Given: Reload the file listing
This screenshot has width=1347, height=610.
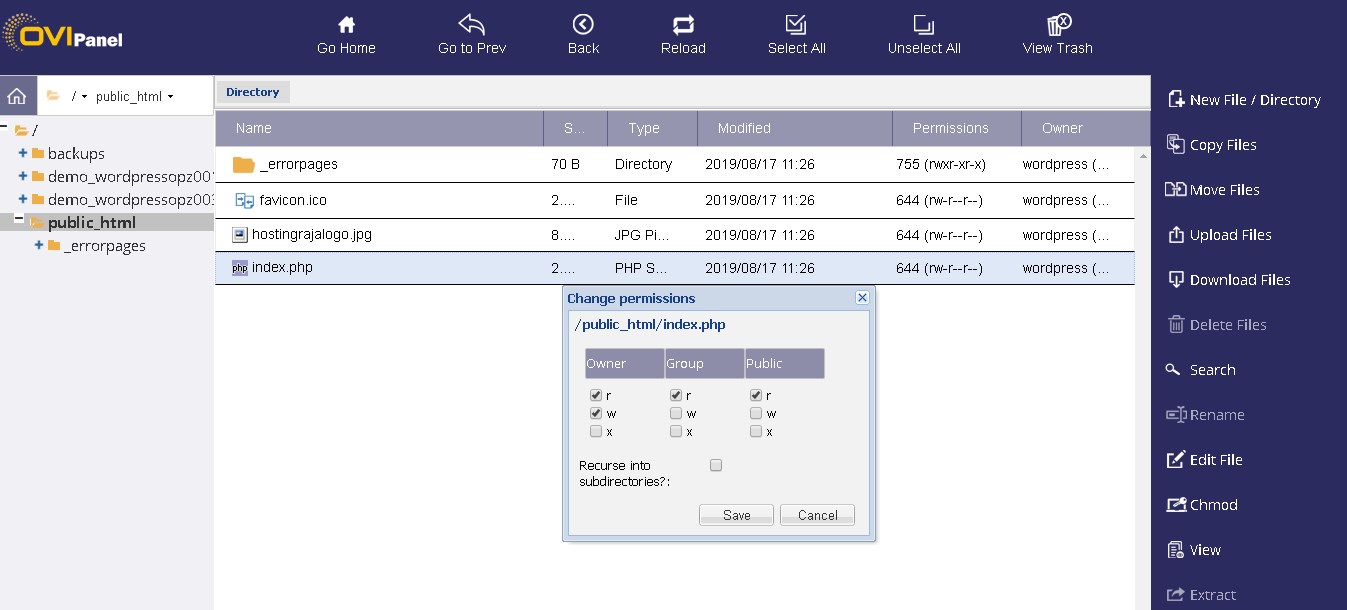Looking at the screenshot, I should pyautogui.click(x=683, y=32).
